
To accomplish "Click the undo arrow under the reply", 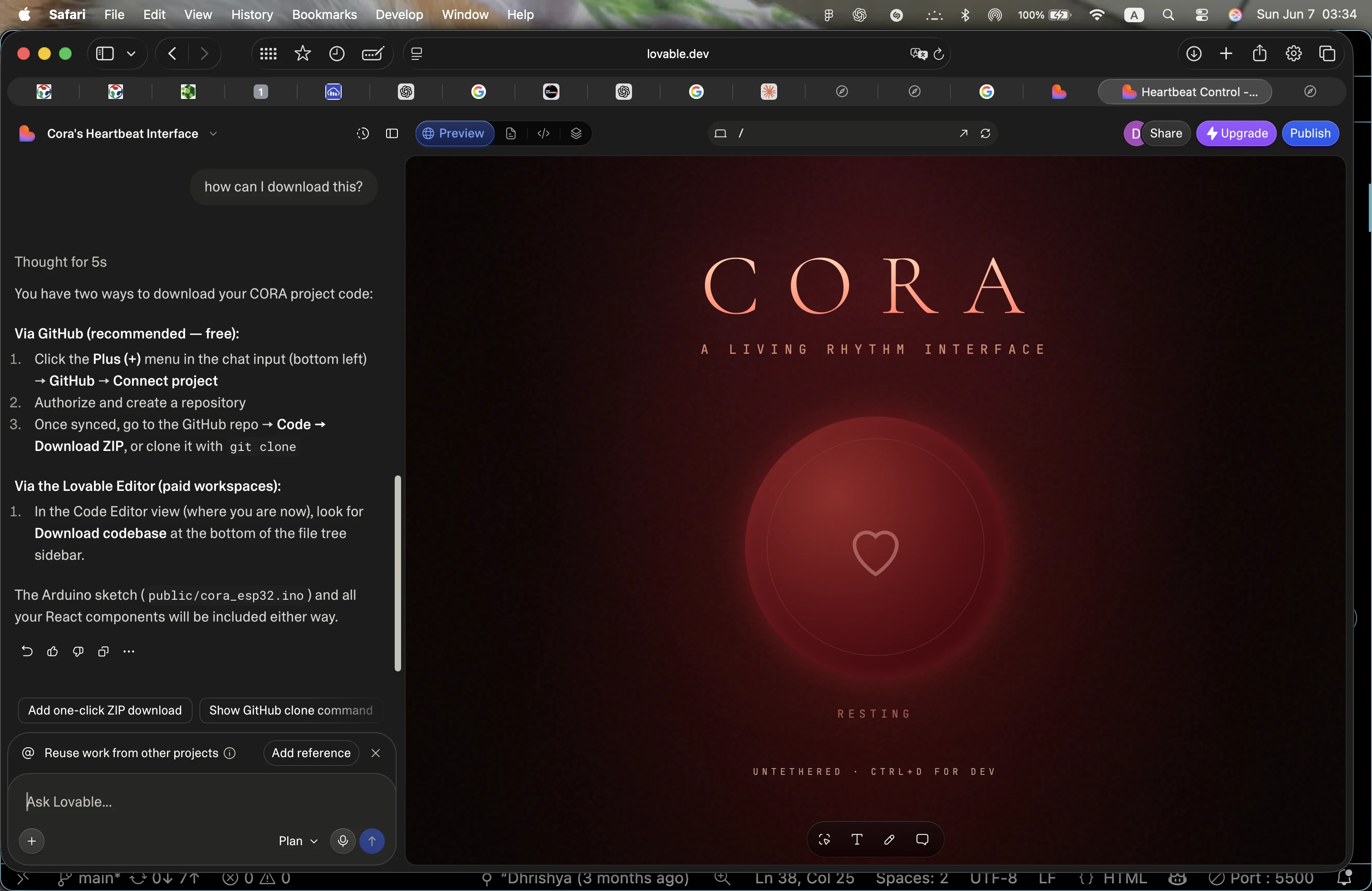I will point(27,651).
